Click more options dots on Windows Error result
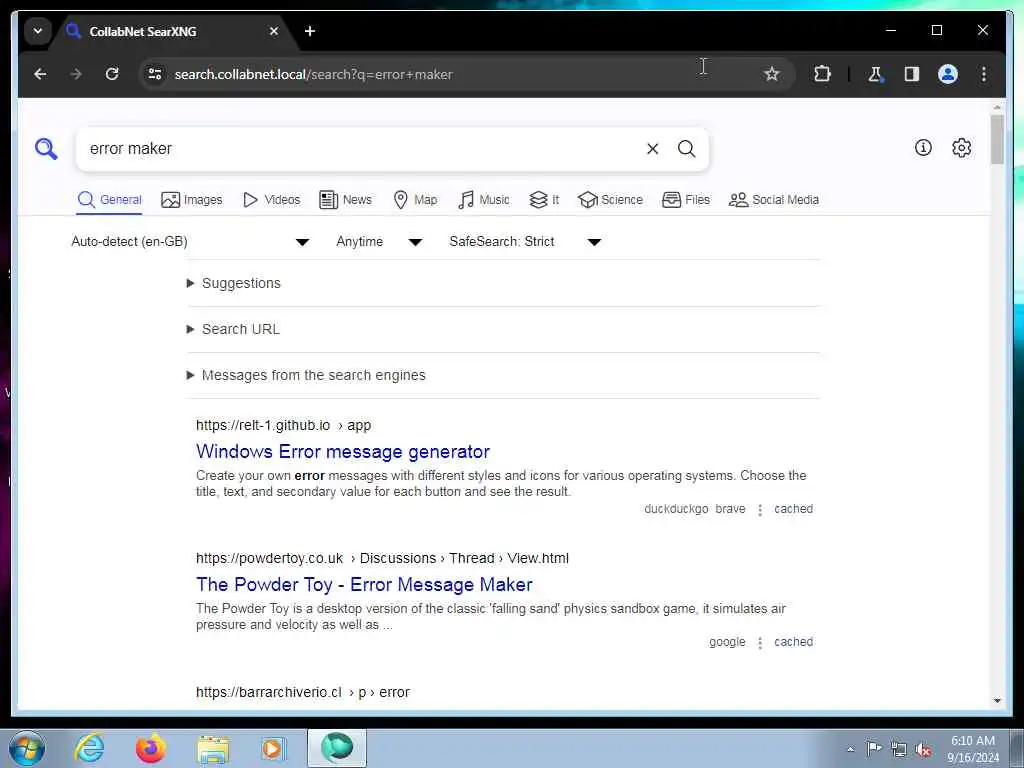The height and width of the screenshot is (768, 1024). [760, 510]
